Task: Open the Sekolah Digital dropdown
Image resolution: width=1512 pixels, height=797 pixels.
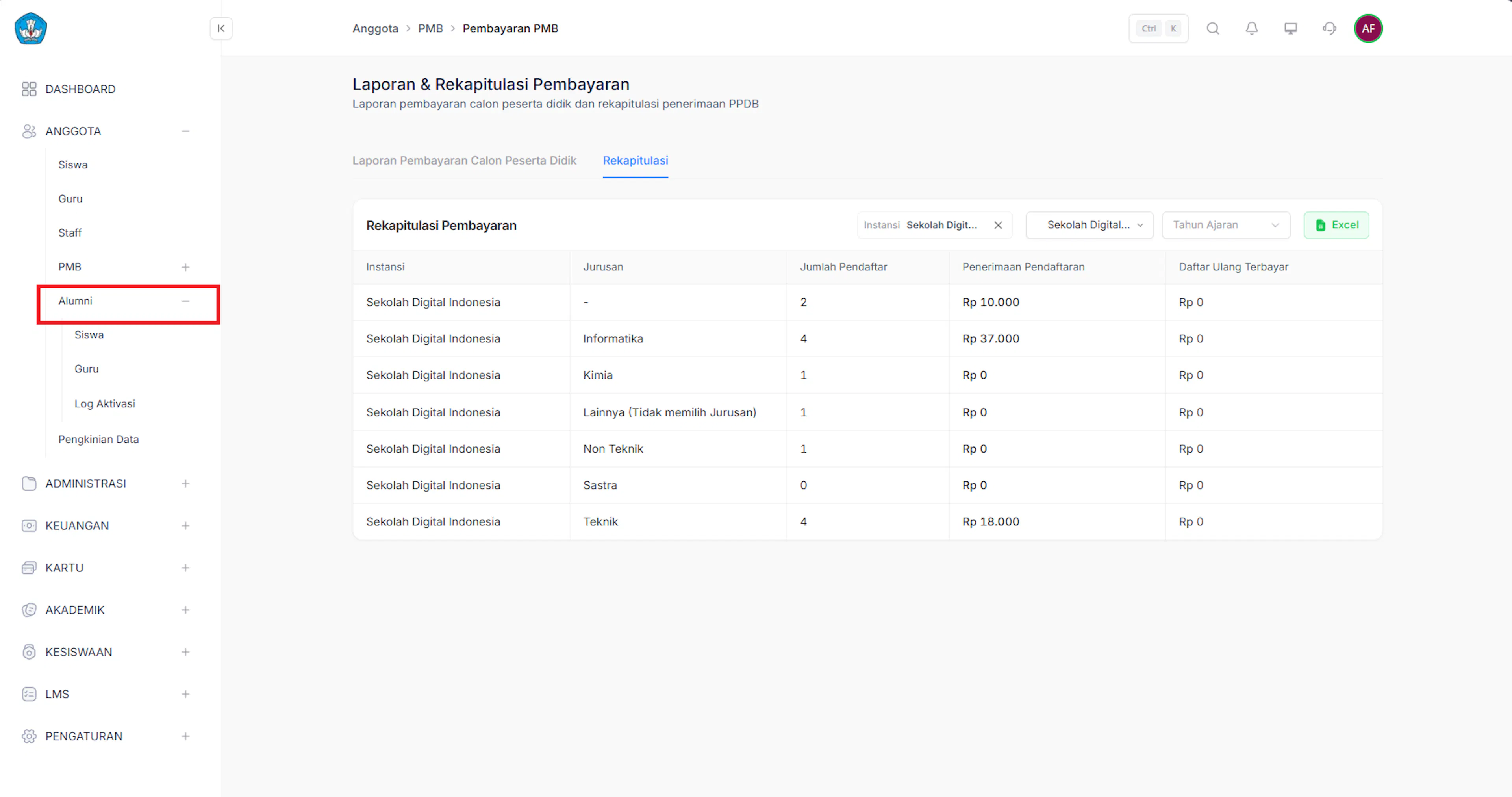Action: pyautogui.click(x=1090, y=225)
